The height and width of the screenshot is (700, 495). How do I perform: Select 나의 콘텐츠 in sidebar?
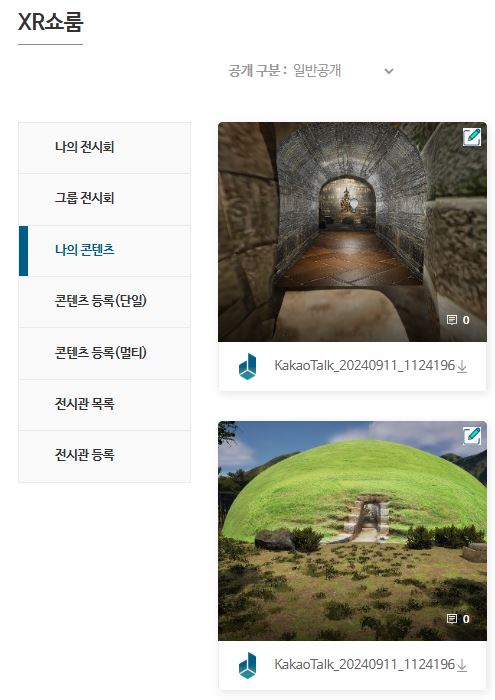104,251
